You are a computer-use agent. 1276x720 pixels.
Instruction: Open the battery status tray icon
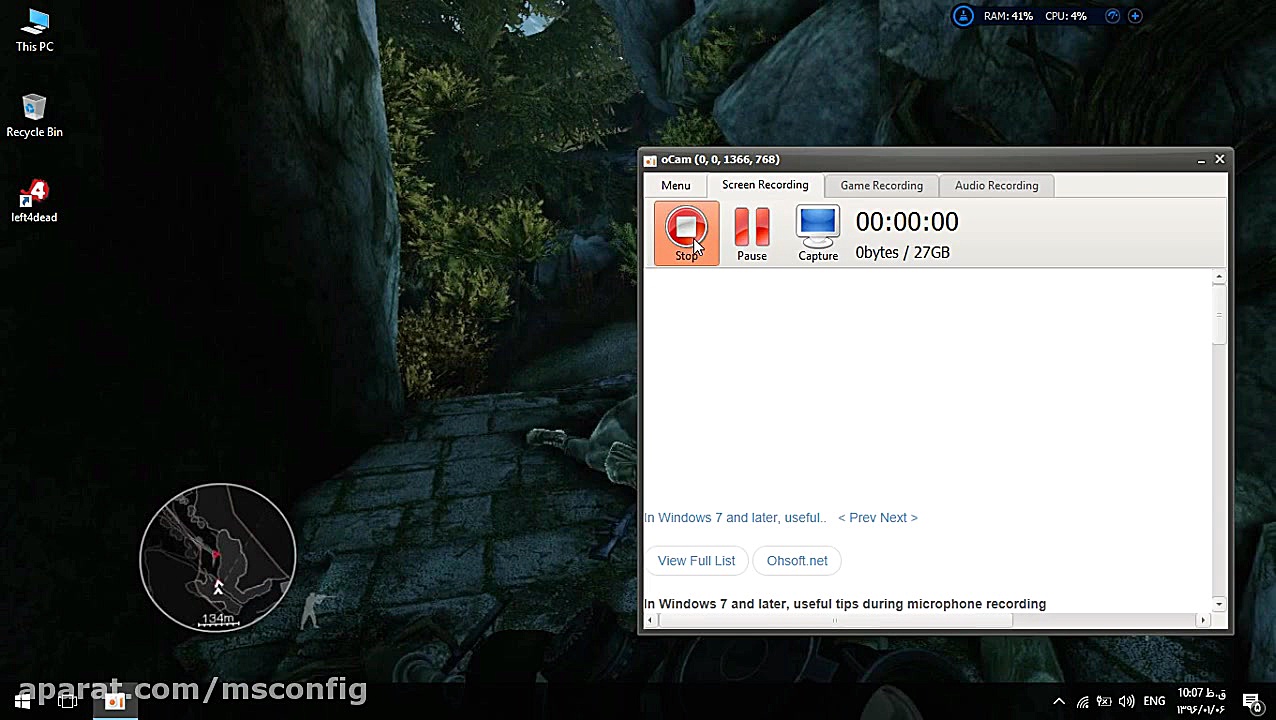[x=1104, y=702]
